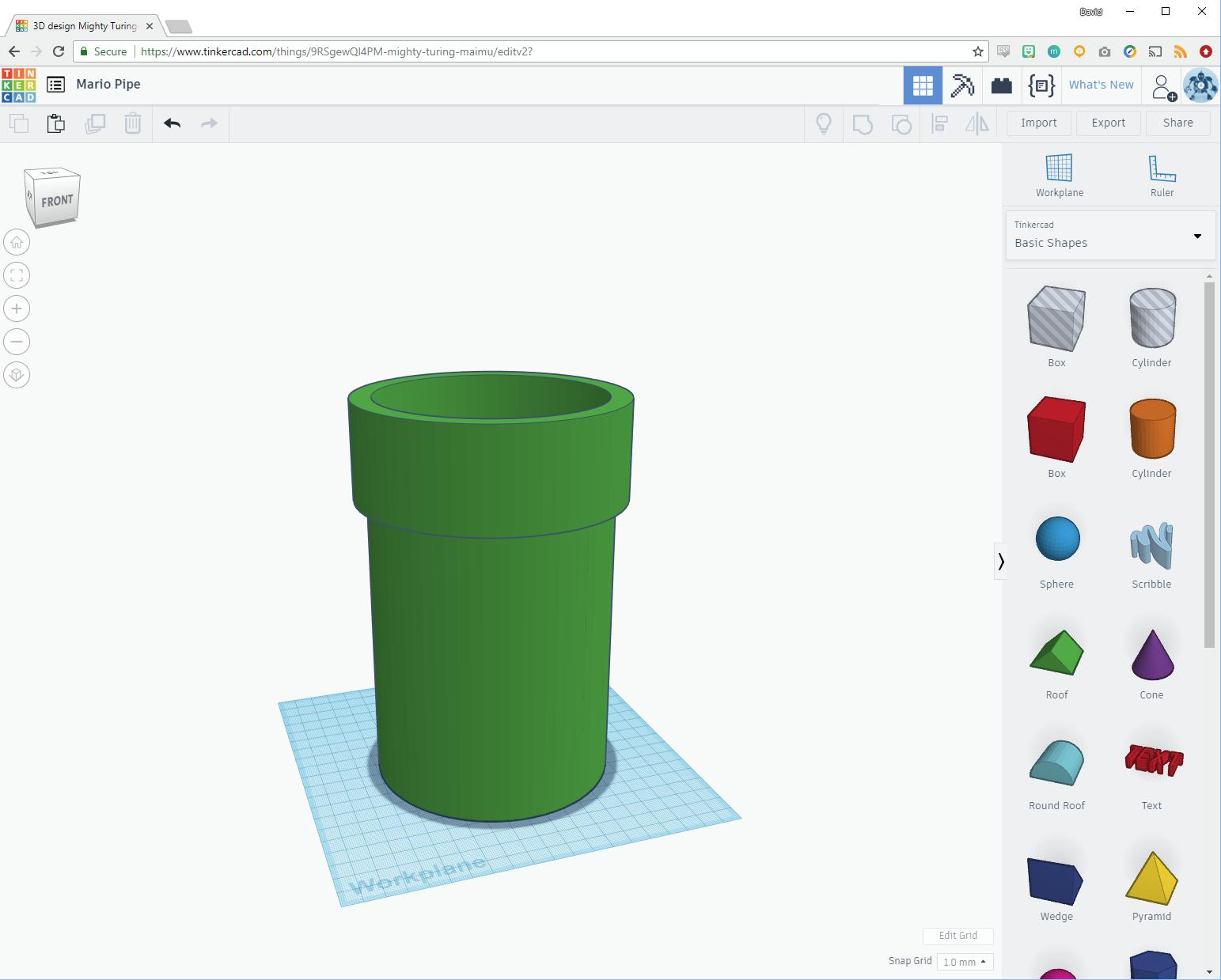Viewport: 1221px width, 980px height.
Task: Click the browser address bar URL
Action: (336, 51)
